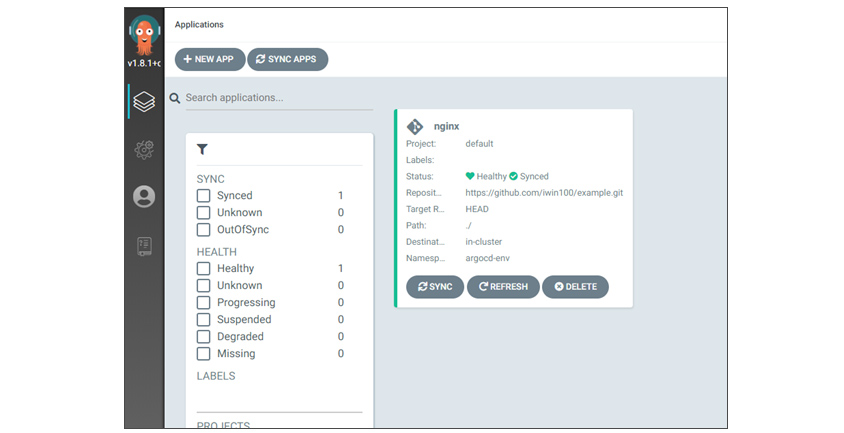Click the search magnifier icon
The width and height of the screenshot is (844, 433).
(x=175, y=98)
